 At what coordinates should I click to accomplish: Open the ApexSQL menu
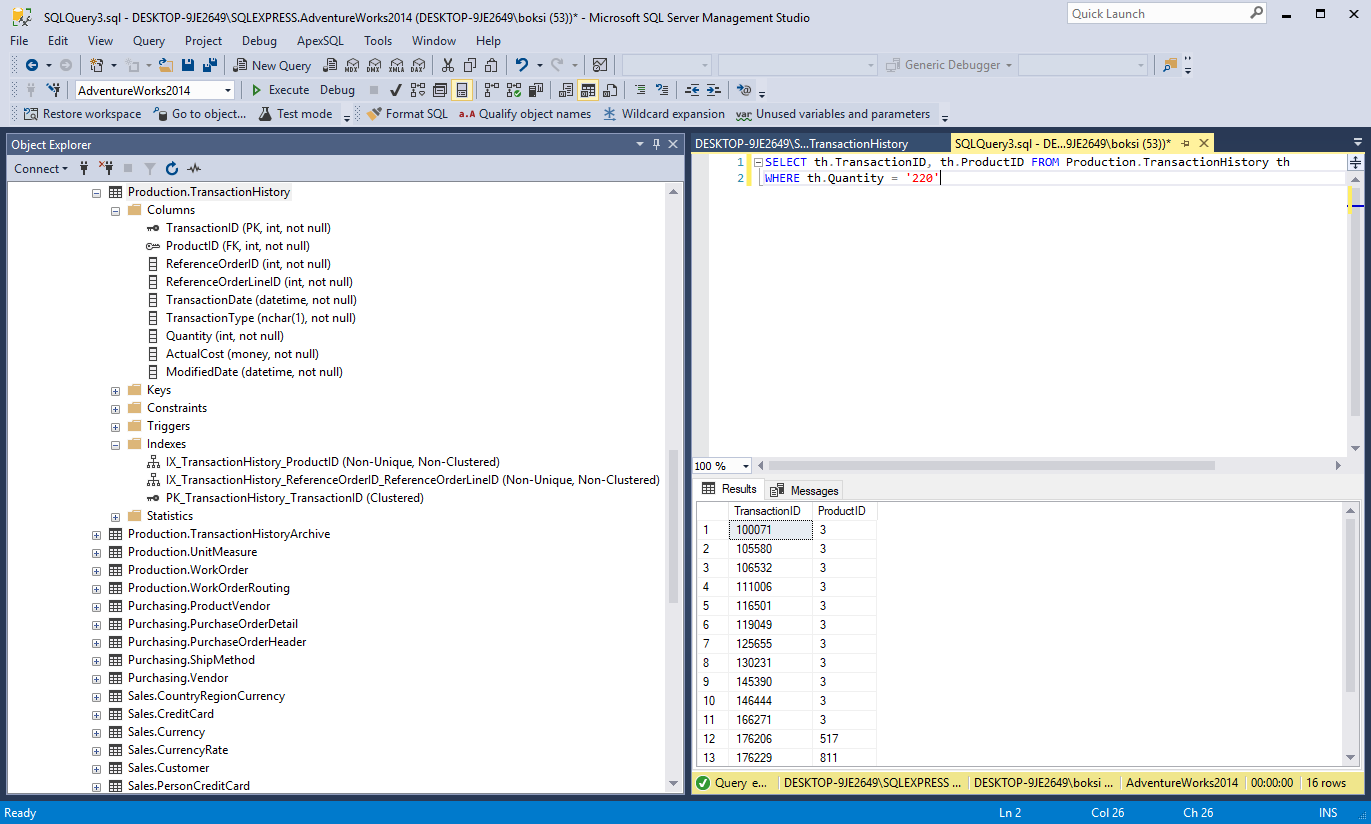coord(320,41)
